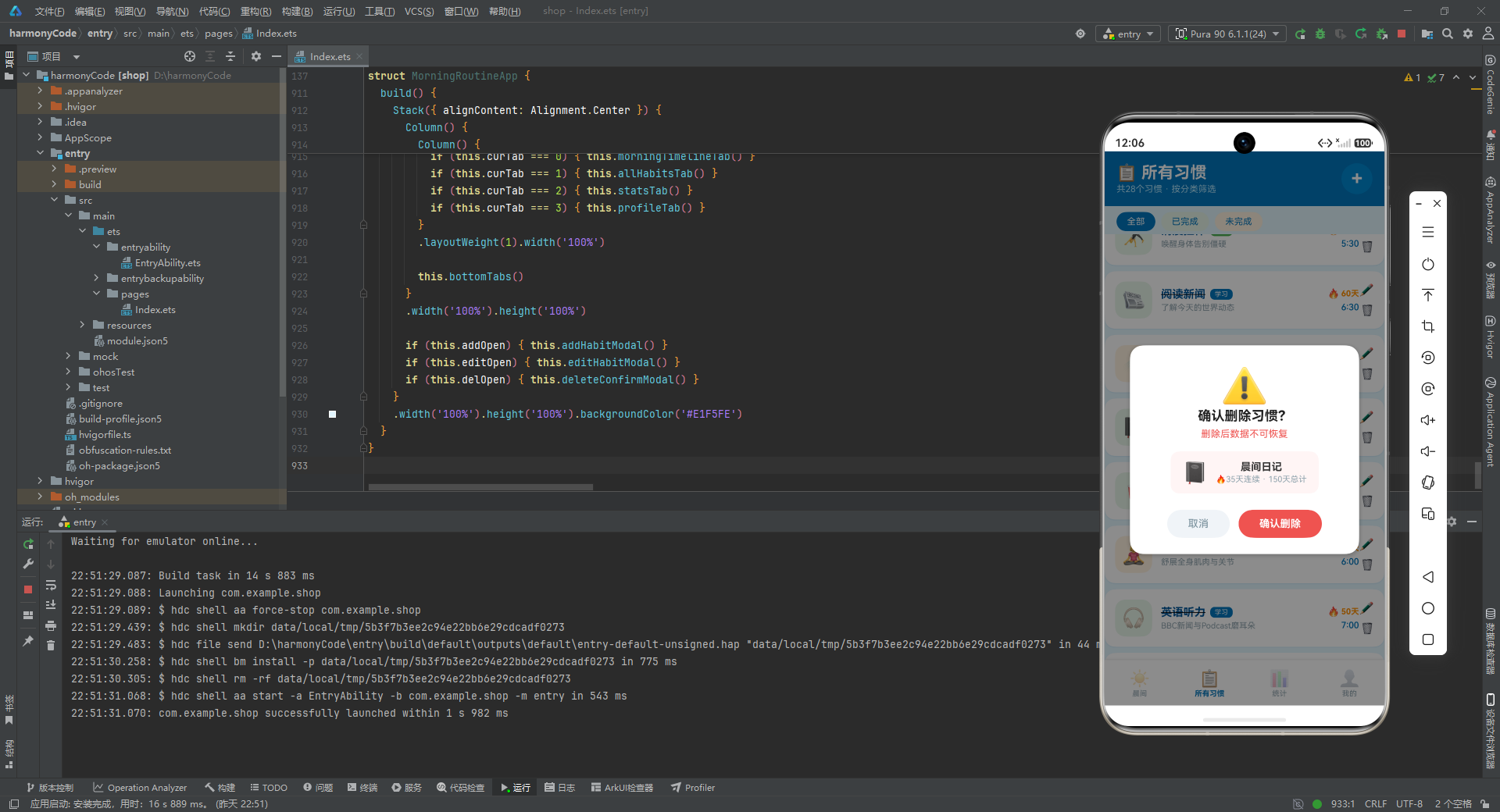Click the 取消 button in dialog
The image size is (1500, 812).
point(1198,524)
